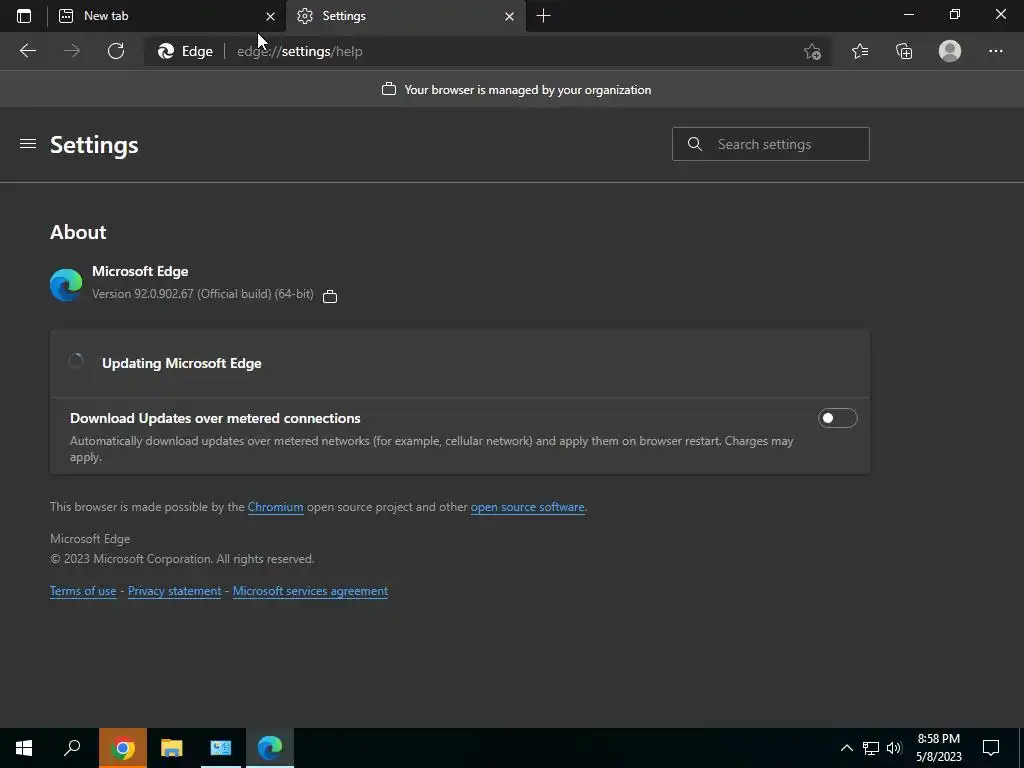Click the briefcase icon beside the version number
Image resolution: width=1024 pixels, height=768 pixels.
[x=330, y=296]
